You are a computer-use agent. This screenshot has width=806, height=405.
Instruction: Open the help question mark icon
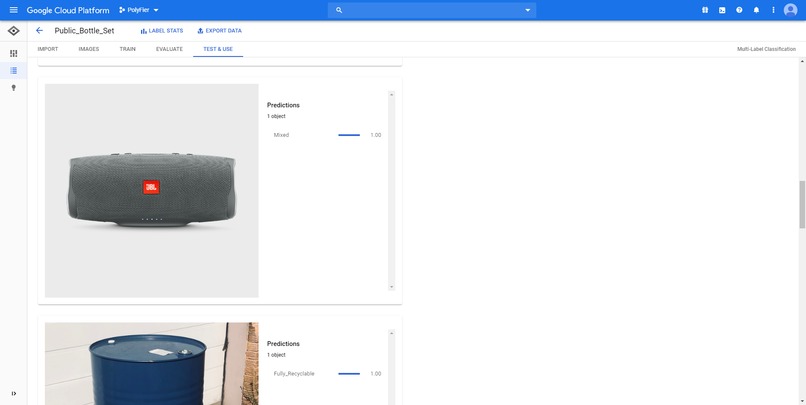(x=739, y=10)
